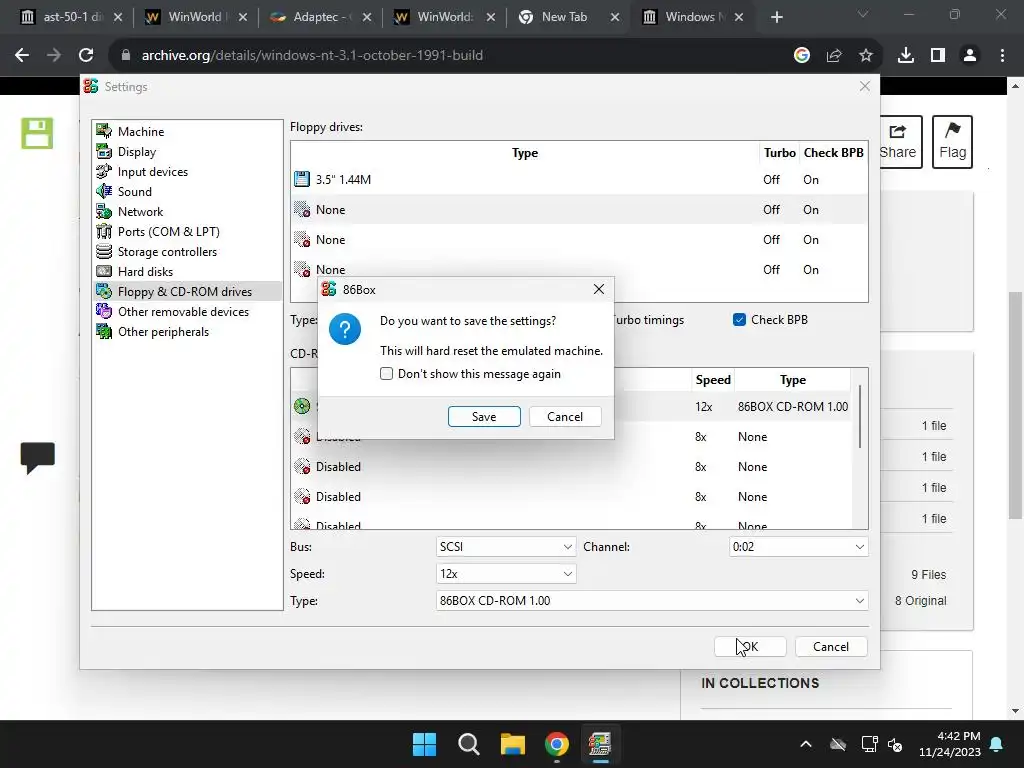
Task: Select Floppy & CD-ROM drives category
Action: tap(187, 291)
